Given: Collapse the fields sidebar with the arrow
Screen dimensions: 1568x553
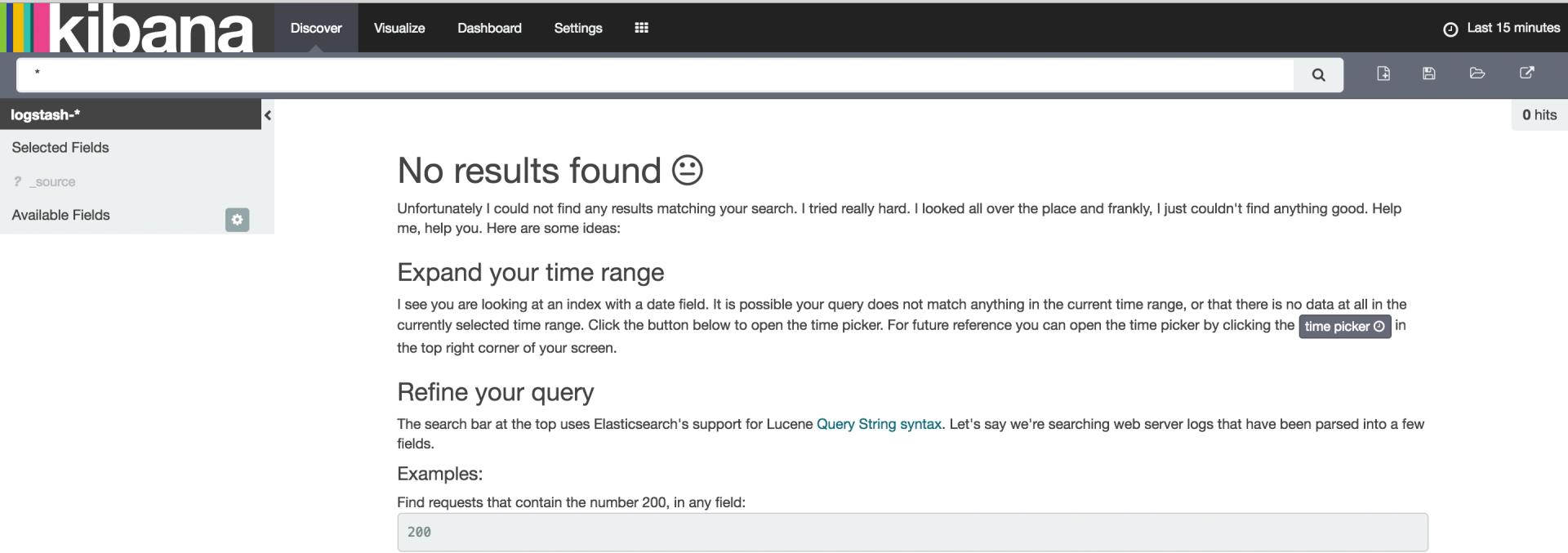Looking at the screenshot, I should (x=267, y=116).
